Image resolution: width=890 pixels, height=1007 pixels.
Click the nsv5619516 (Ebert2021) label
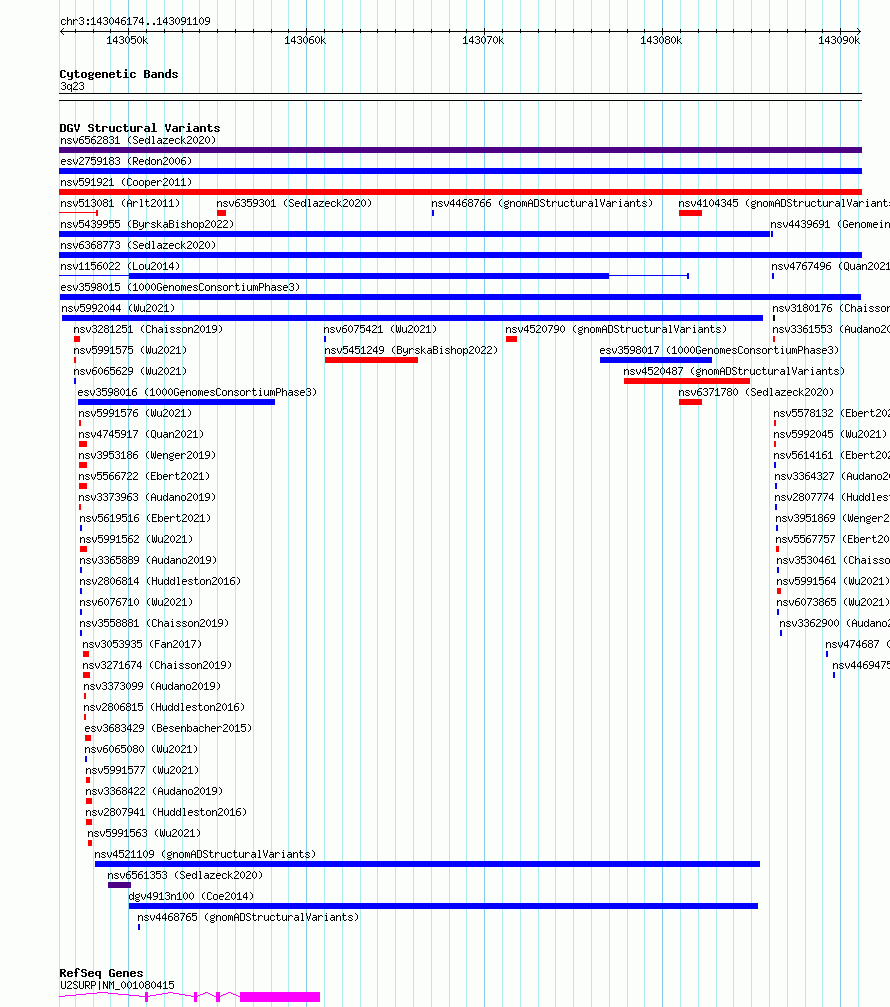click(145, 518)
